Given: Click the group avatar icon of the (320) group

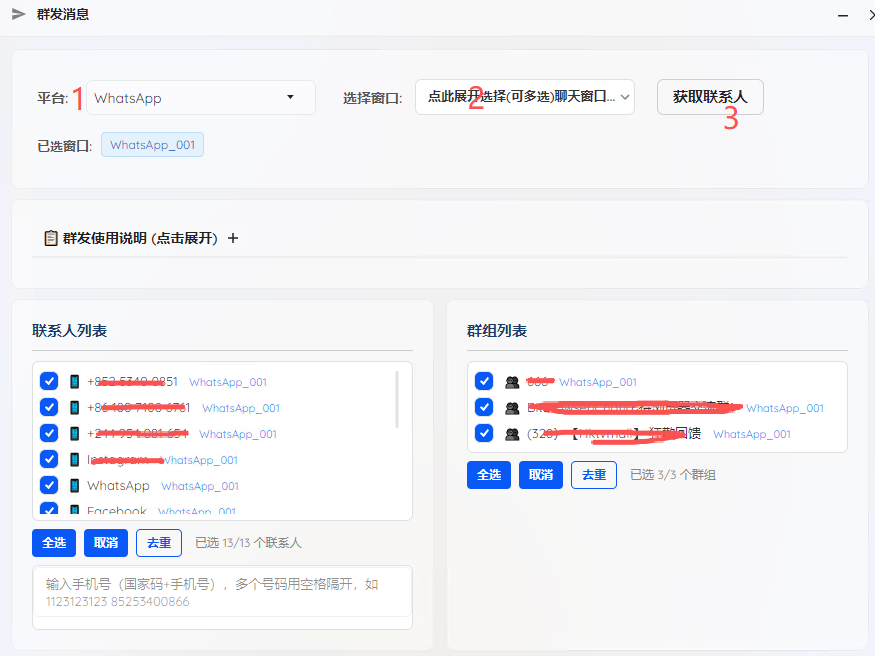Looking at the screenshot, I should coord(512,434).
